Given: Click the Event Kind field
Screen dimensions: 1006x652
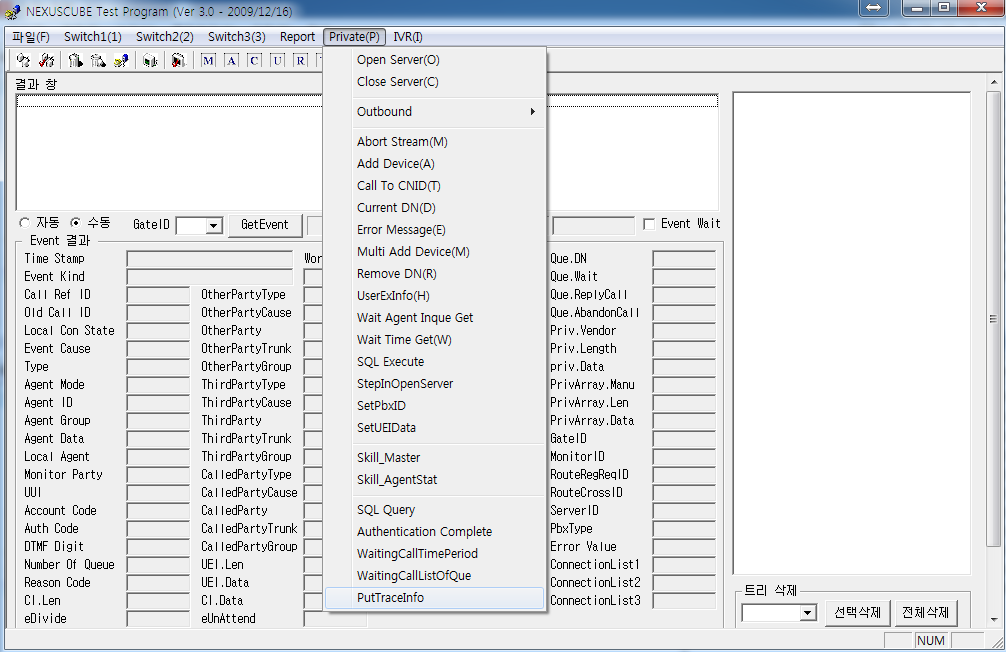Looking at the screenshot, I should [x=210, y=277].
